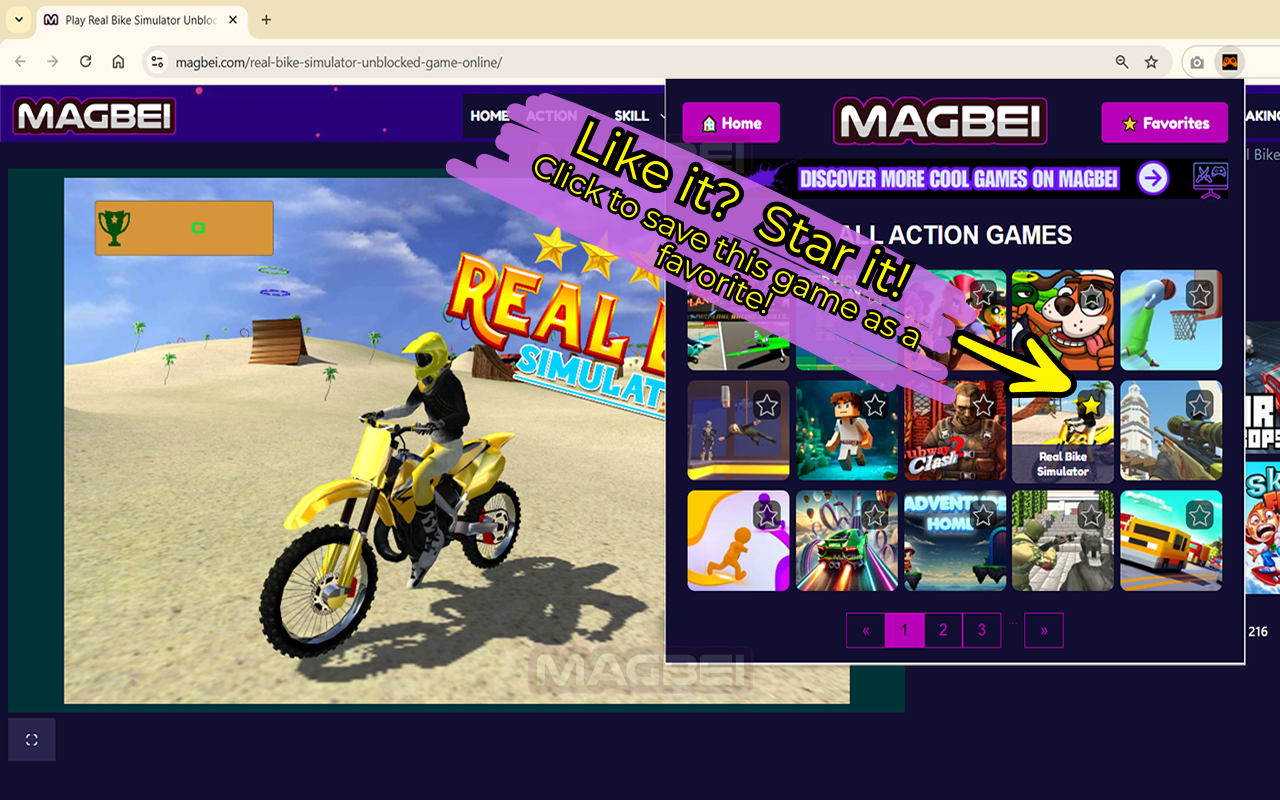Open the camera screenshot extension
This screenshot has height=800, width=1280.
pos(1197,62)
